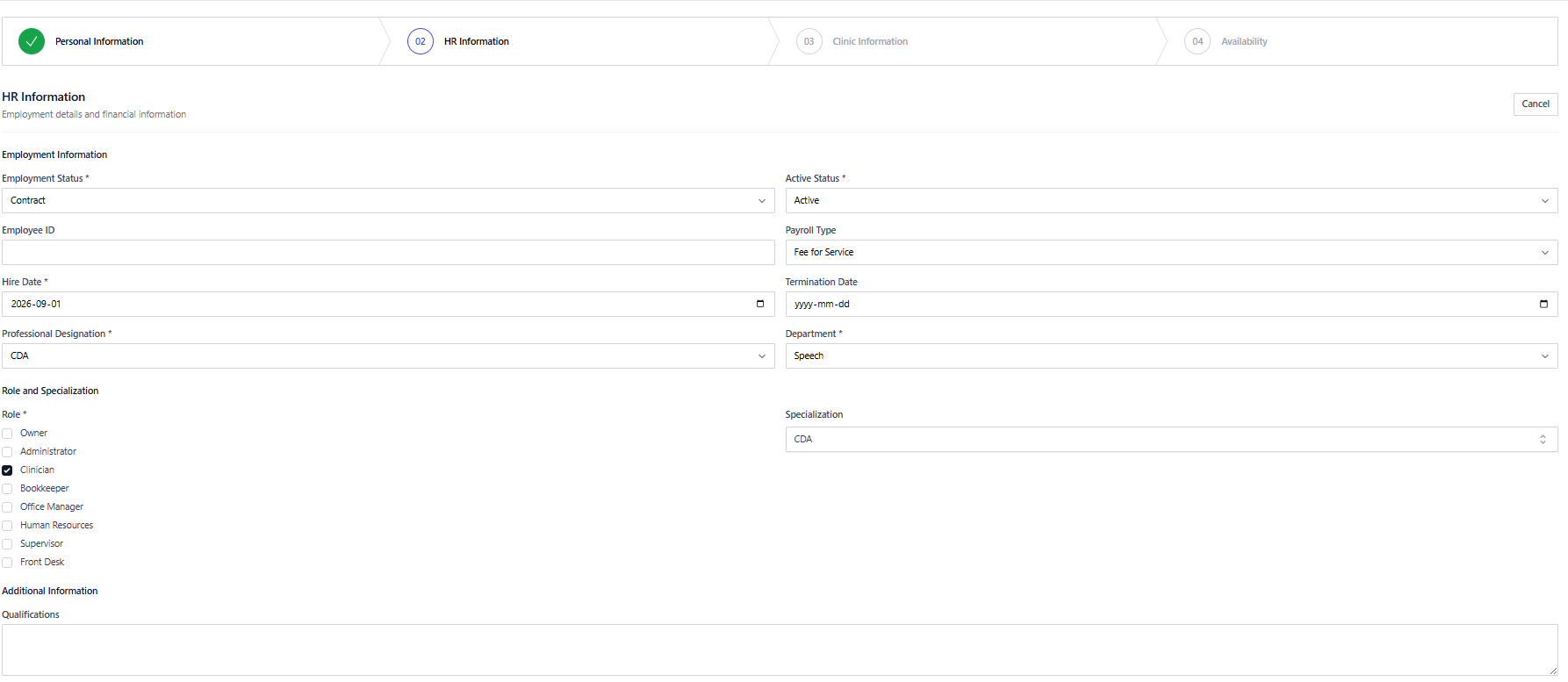Click the Role and Specialization heading
This screenshot has width=1568, height=682.
pos(50,391)
